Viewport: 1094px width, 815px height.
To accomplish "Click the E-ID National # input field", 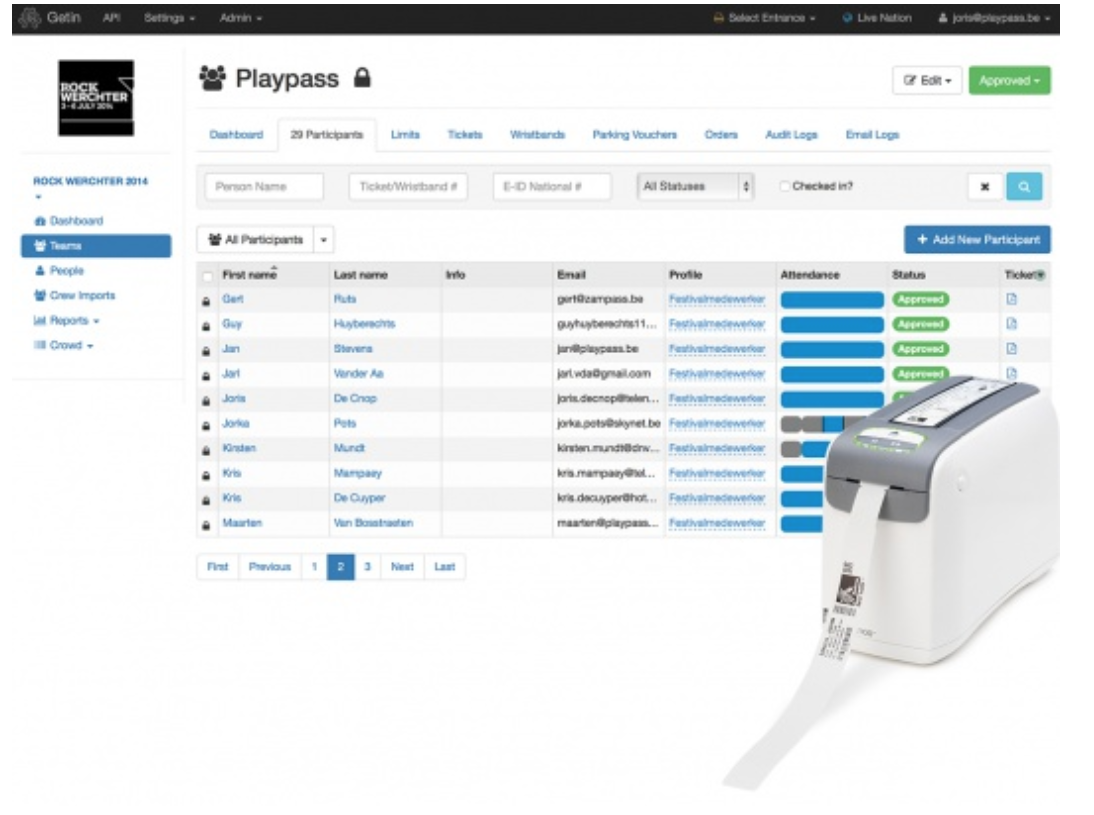I will point(552,186).
